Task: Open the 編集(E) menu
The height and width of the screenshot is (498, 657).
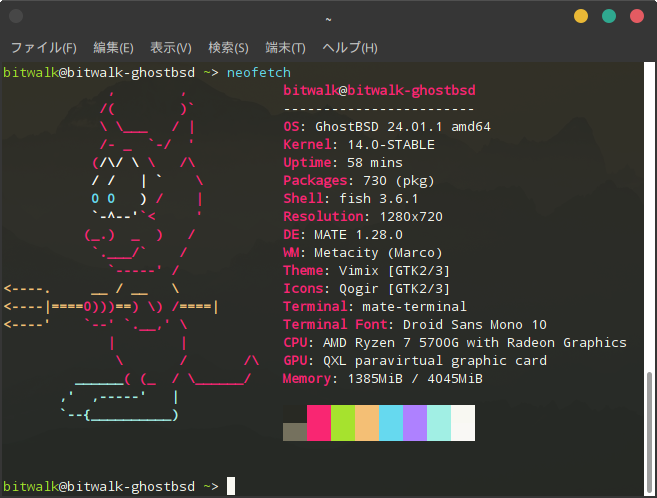Action: pyautogui.click(x=113, y=48)
